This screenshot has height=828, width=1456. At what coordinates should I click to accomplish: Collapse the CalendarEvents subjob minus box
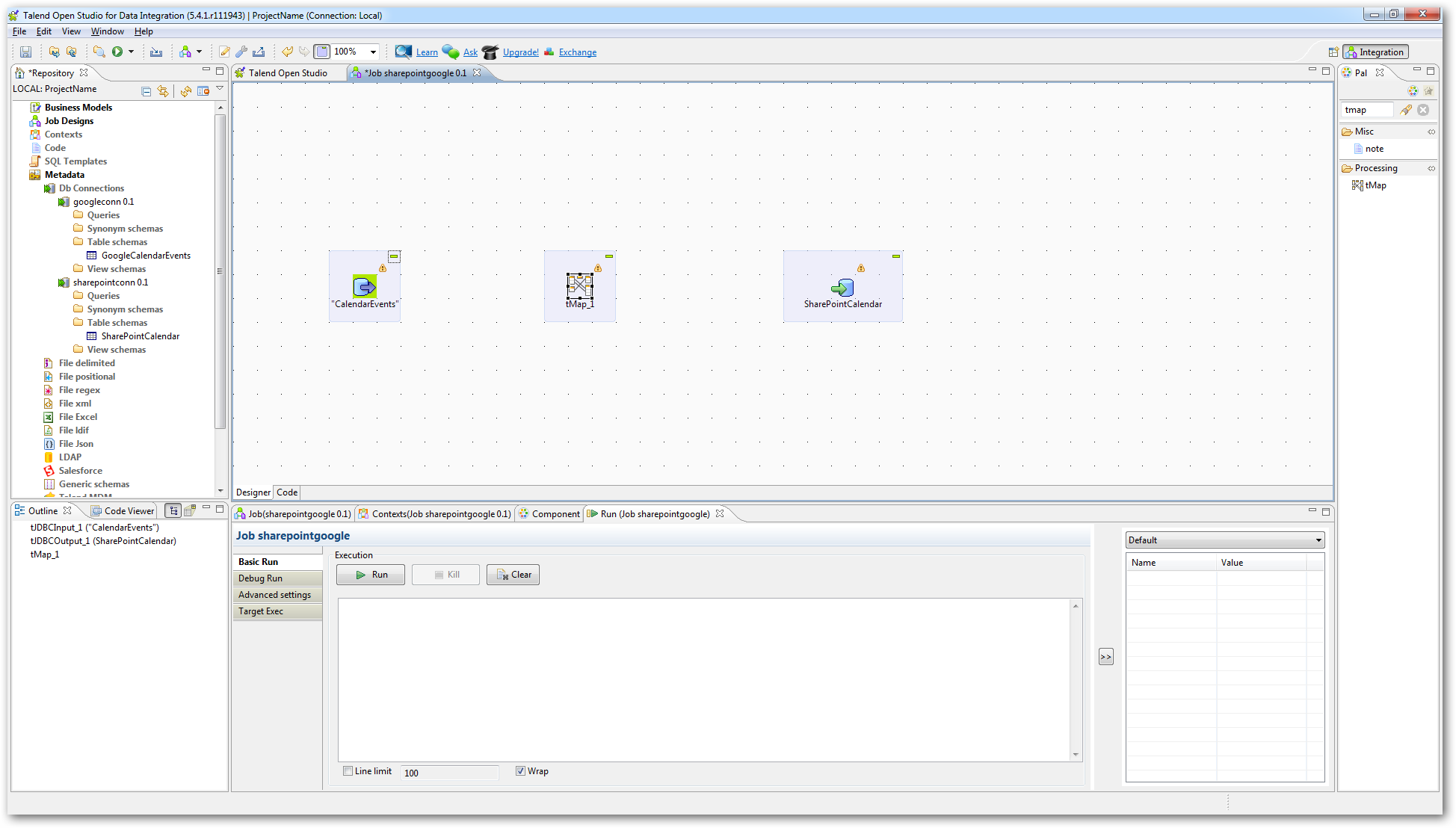tap(394, 256)
